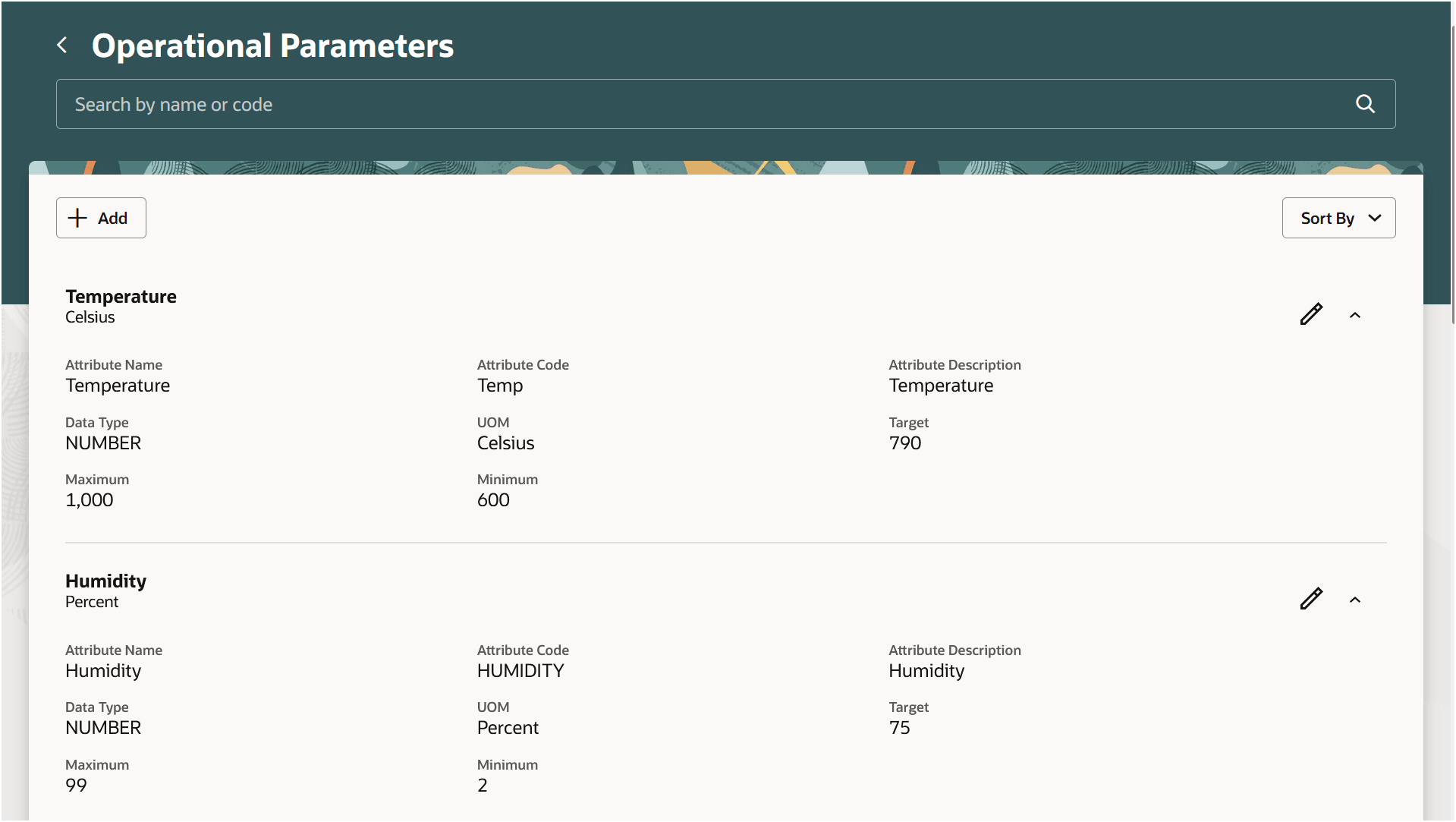
Task: Click the Attribute Code value Temp
Action: click(x=499, y=386)
